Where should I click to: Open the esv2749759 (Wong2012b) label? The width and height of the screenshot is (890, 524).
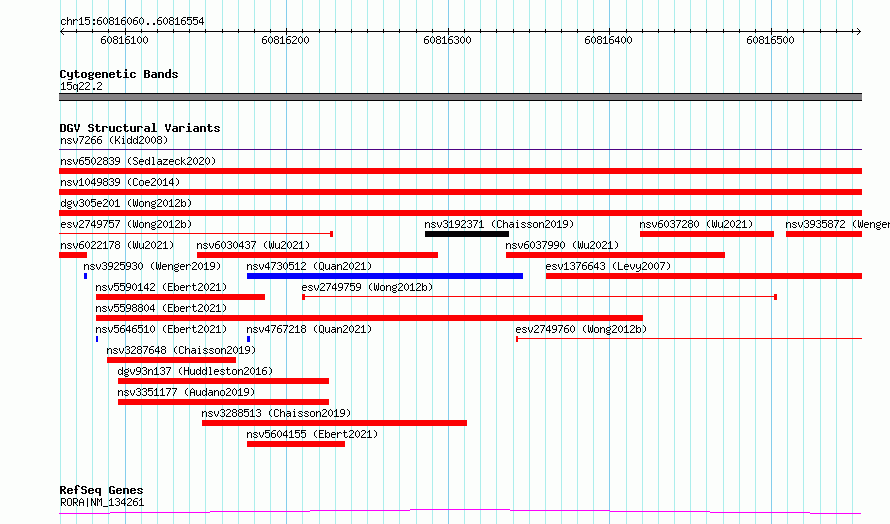point(367,287)
